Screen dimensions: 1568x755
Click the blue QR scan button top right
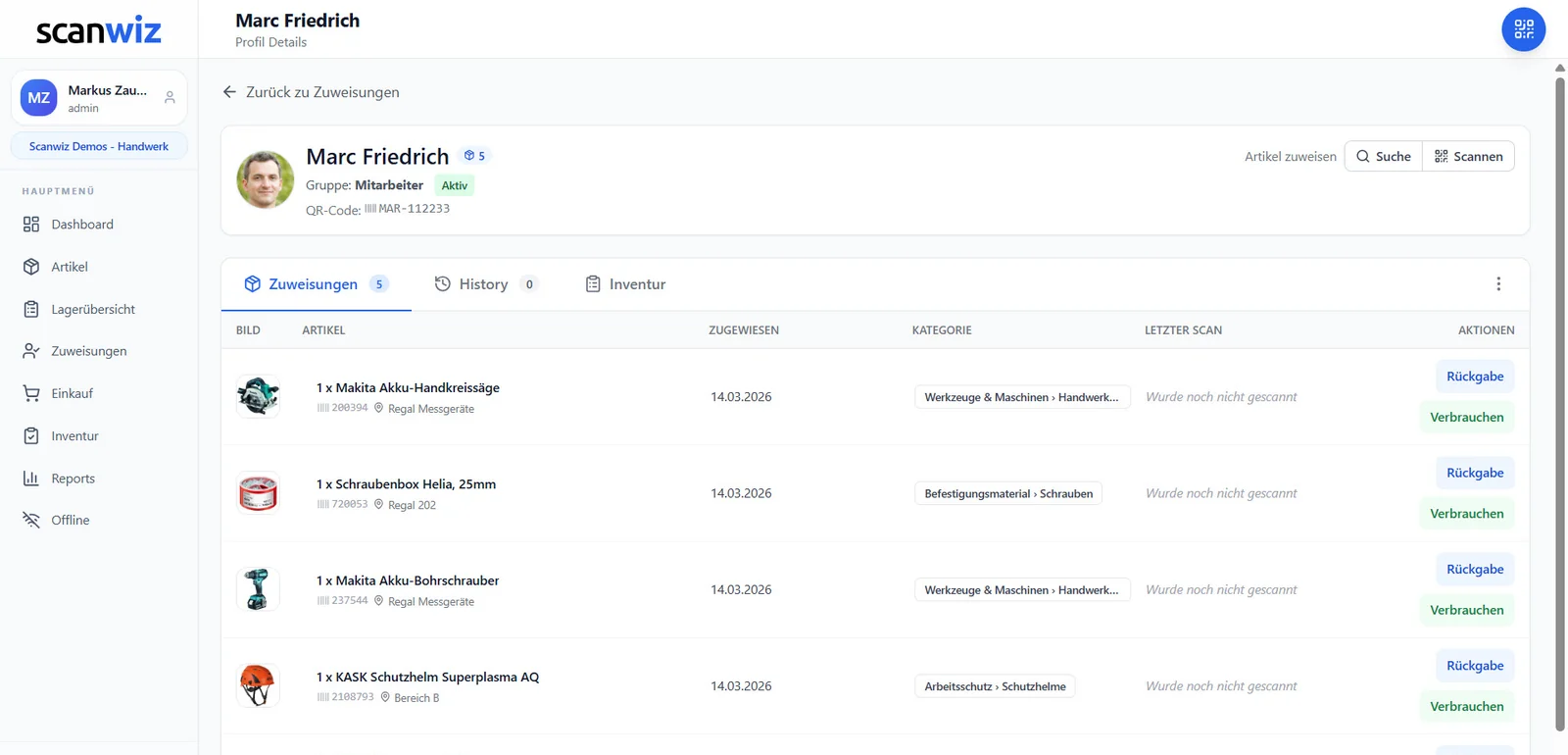[1523, 29]
